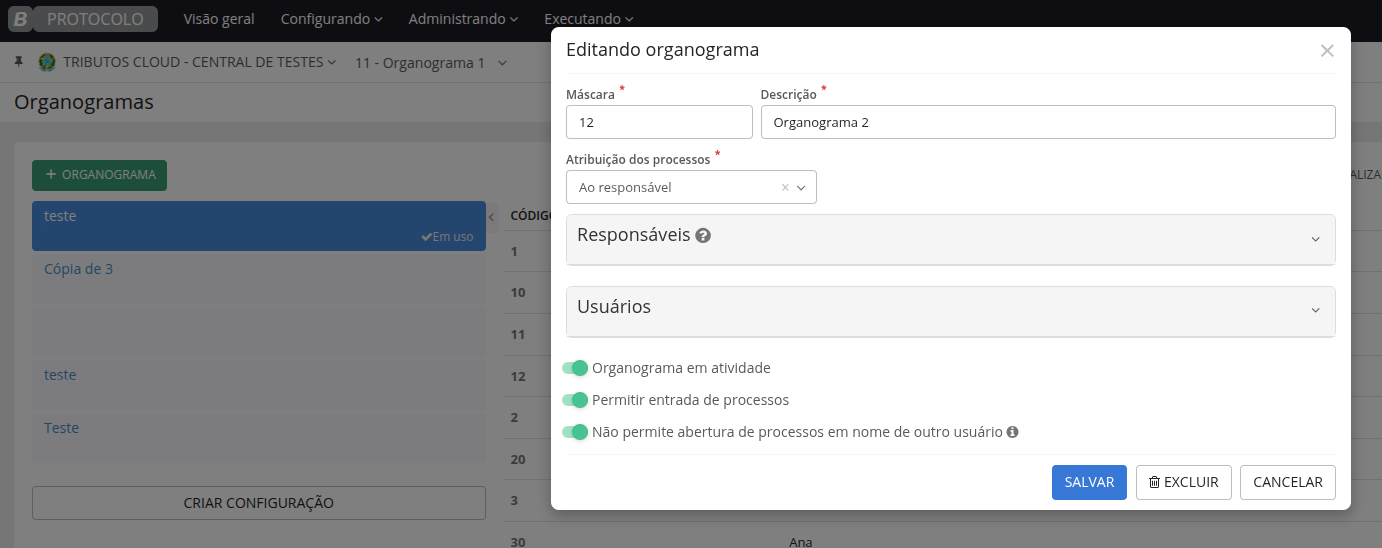The width and height of the screenshot is (1382, 548).
Task: Click the info icon after outro usuário
Action: click(x=1012, y=432)
